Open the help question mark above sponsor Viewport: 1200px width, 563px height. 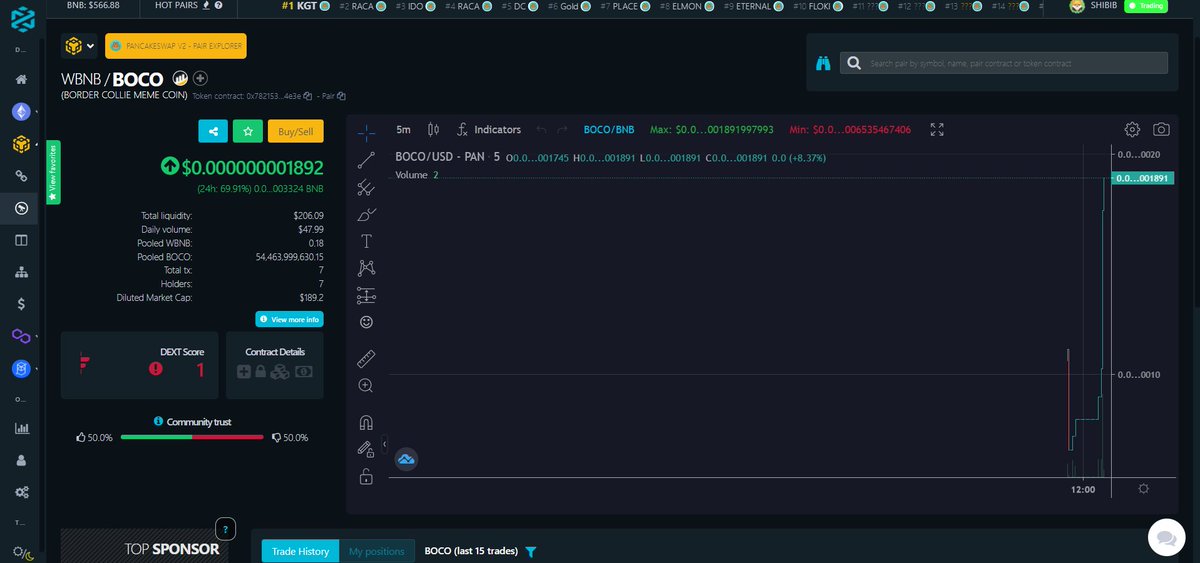227,529
